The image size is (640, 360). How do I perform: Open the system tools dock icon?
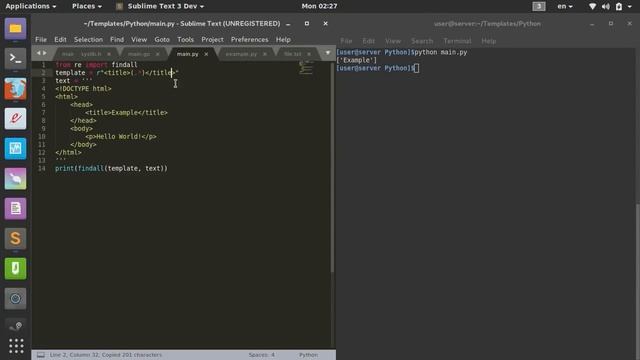(16, 326)
